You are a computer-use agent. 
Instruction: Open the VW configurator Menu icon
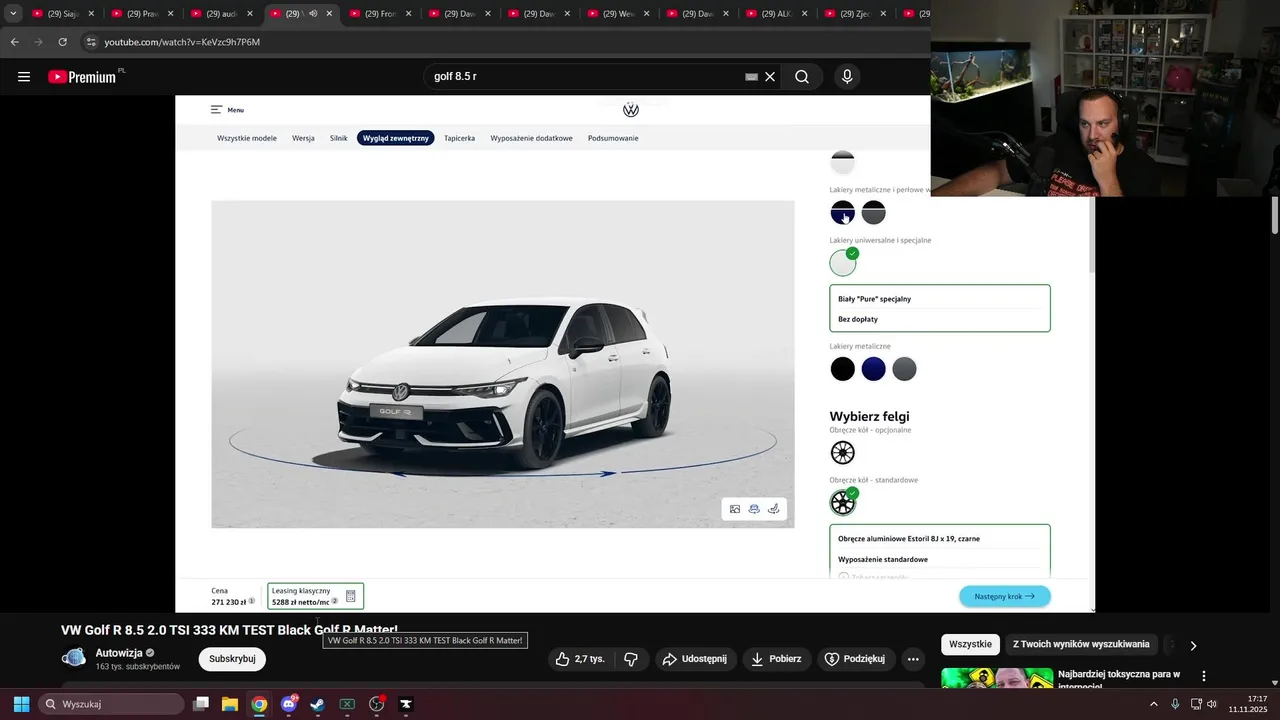tap(216, 110)
